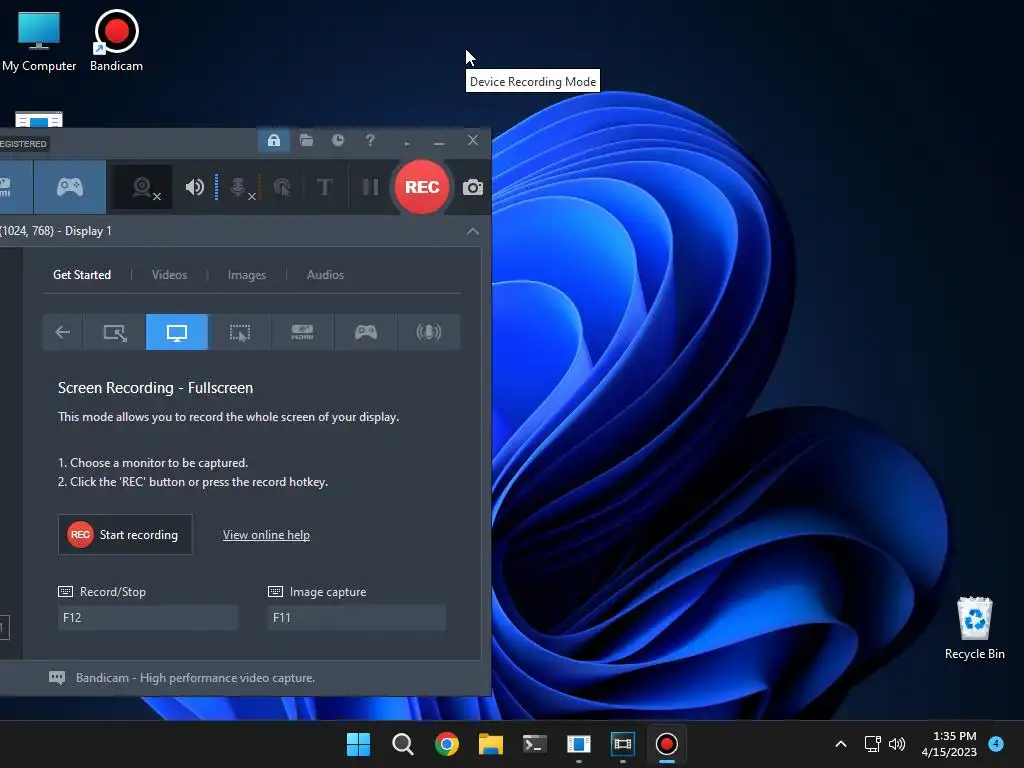This screenshot has width=1024, height=768.
Task: Switch to the Videos tab
Action: pos(169,275)
